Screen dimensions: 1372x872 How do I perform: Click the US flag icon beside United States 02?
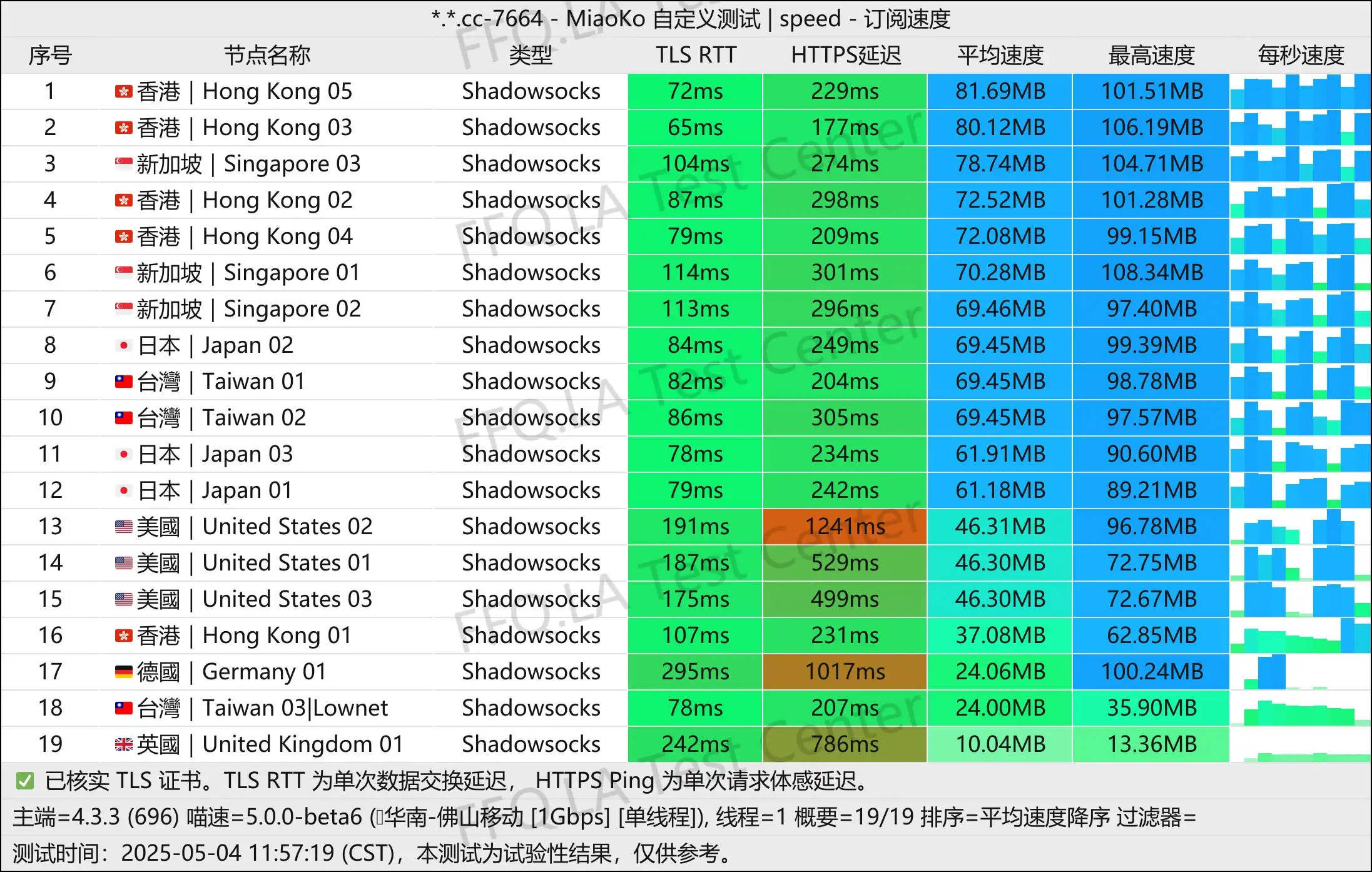pos(124,527)
